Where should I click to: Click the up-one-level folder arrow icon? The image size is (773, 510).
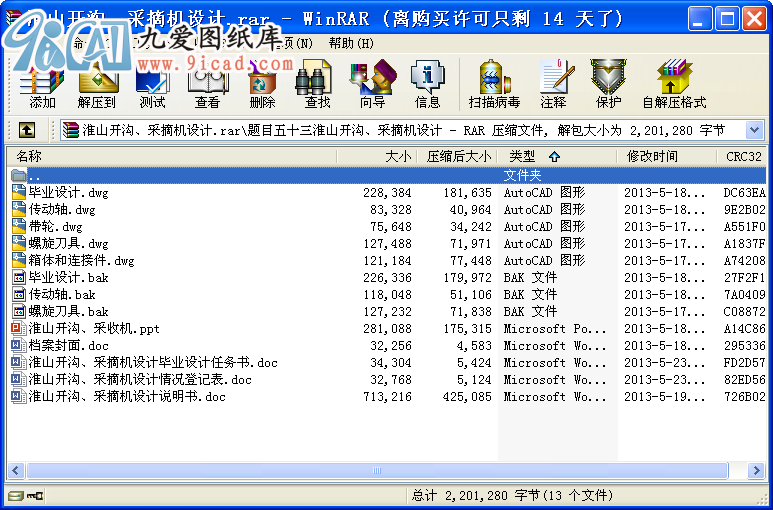tap(27, 130)
